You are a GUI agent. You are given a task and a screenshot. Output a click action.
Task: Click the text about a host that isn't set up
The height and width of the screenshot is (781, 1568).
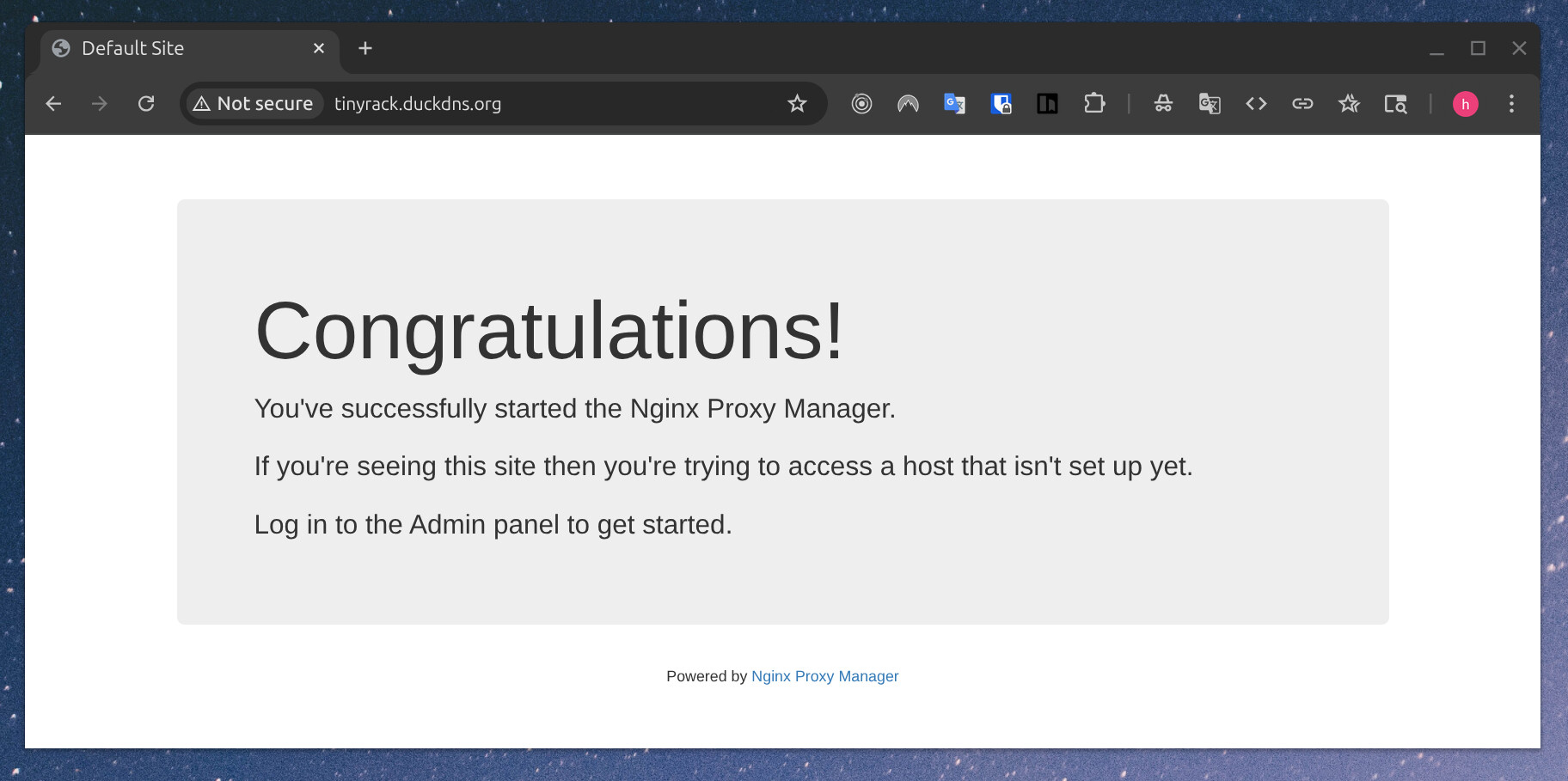pos(724,467)
